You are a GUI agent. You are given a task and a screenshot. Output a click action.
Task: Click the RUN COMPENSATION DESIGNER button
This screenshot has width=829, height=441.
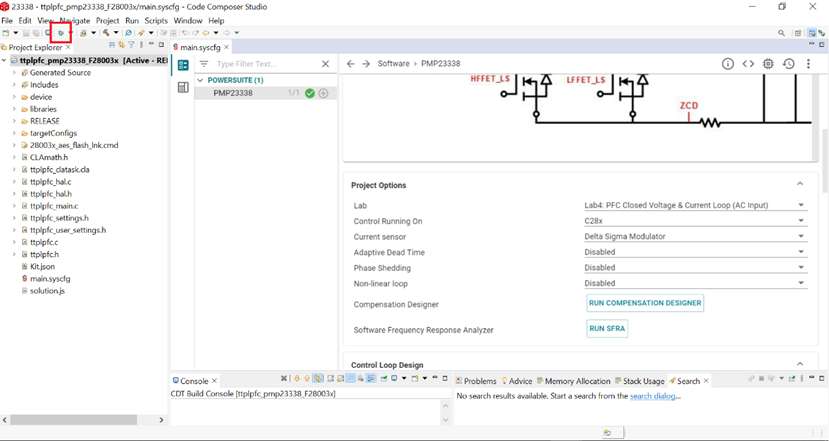click(645, 303)
